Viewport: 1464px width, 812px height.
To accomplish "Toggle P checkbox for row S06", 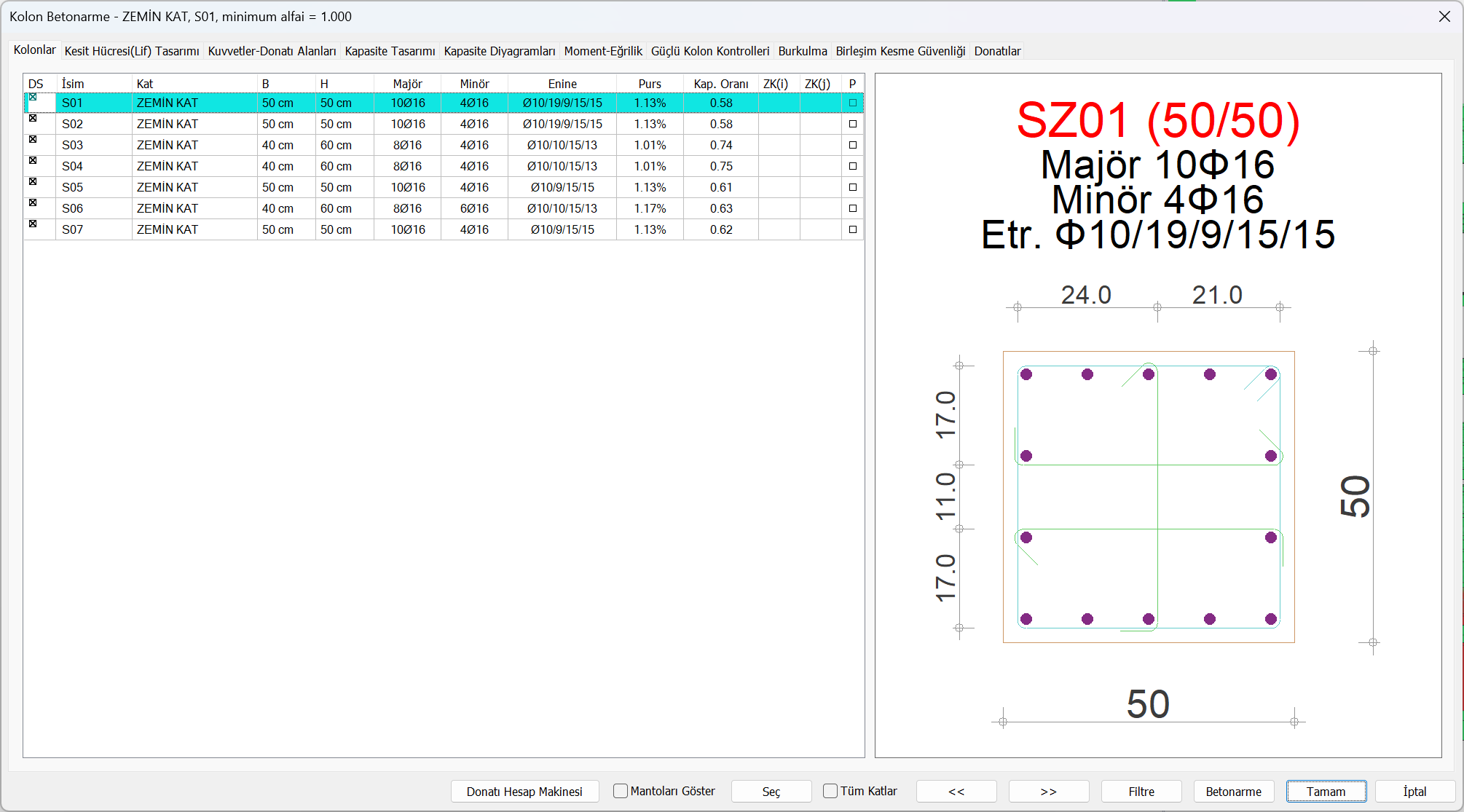I will point(853,208).
